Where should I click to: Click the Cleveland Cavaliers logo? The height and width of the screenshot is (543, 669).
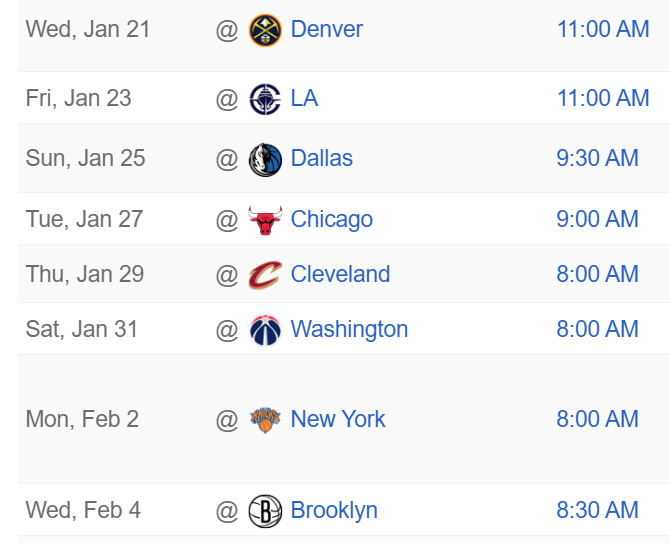(265, 275)
